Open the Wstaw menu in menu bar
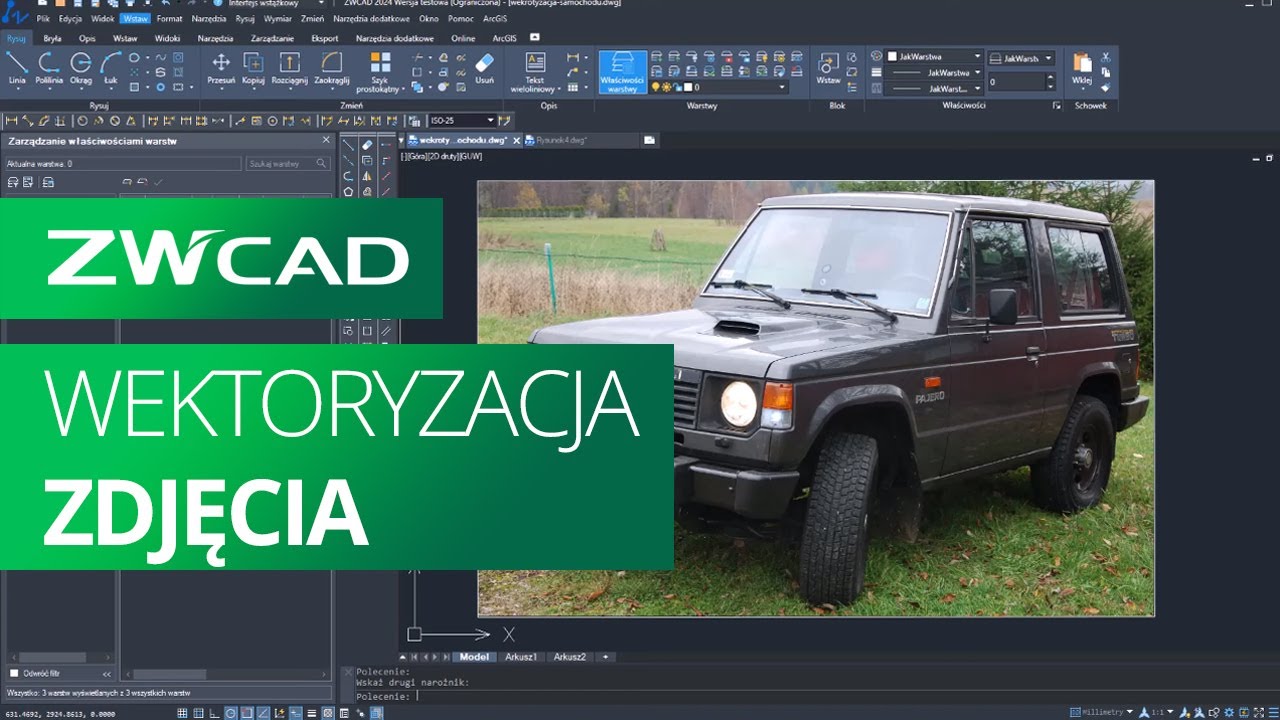This screenshot has width=1280, height=720. coord(135,18)
